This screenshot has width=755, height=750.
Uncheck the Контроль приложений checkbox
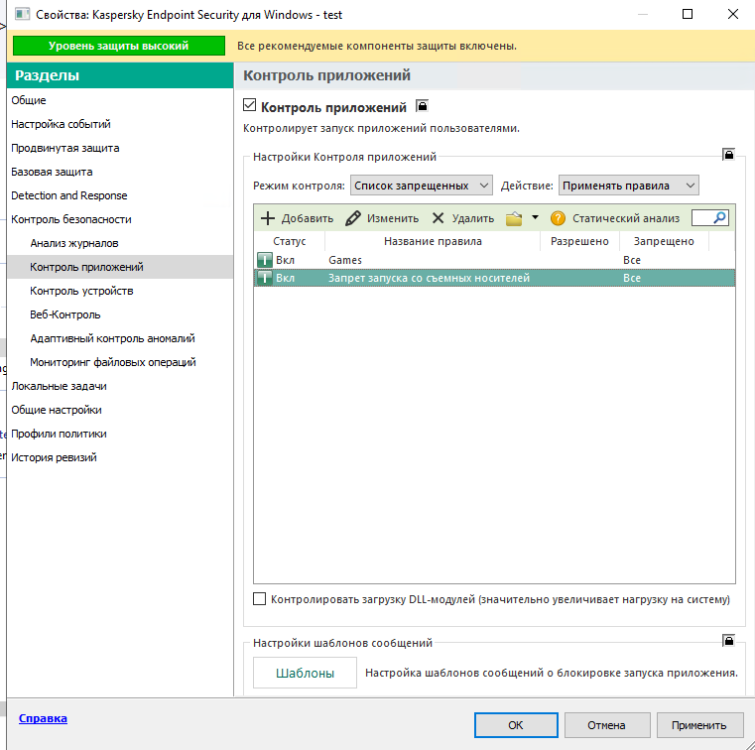tap(249, 105)
